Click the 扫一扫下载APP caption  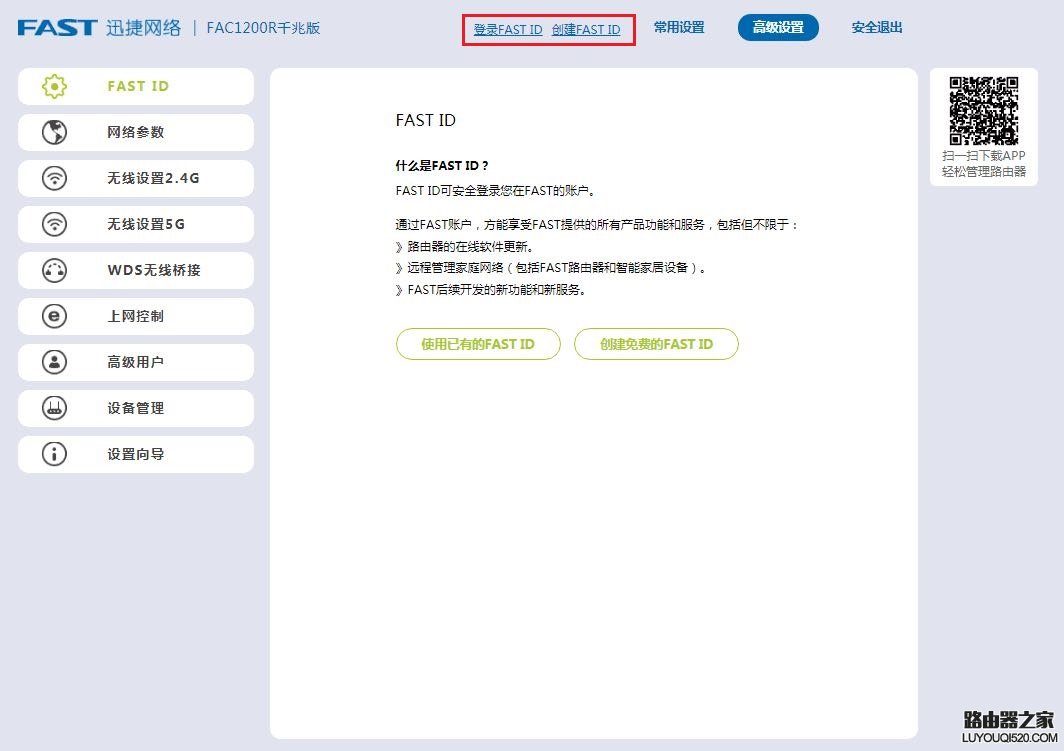coord(983,155)
